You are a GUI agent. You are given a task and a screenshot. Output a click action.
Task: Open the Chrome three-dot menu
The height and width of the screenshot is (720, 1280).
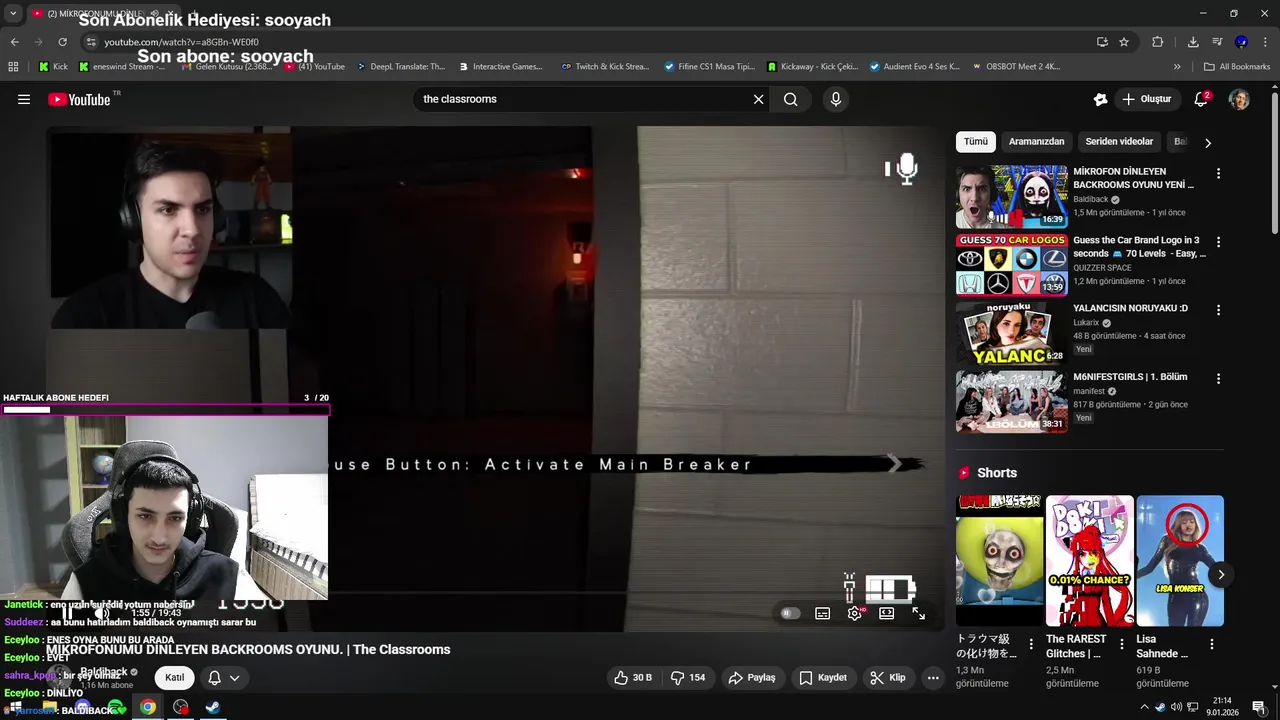coord(1266,42)
